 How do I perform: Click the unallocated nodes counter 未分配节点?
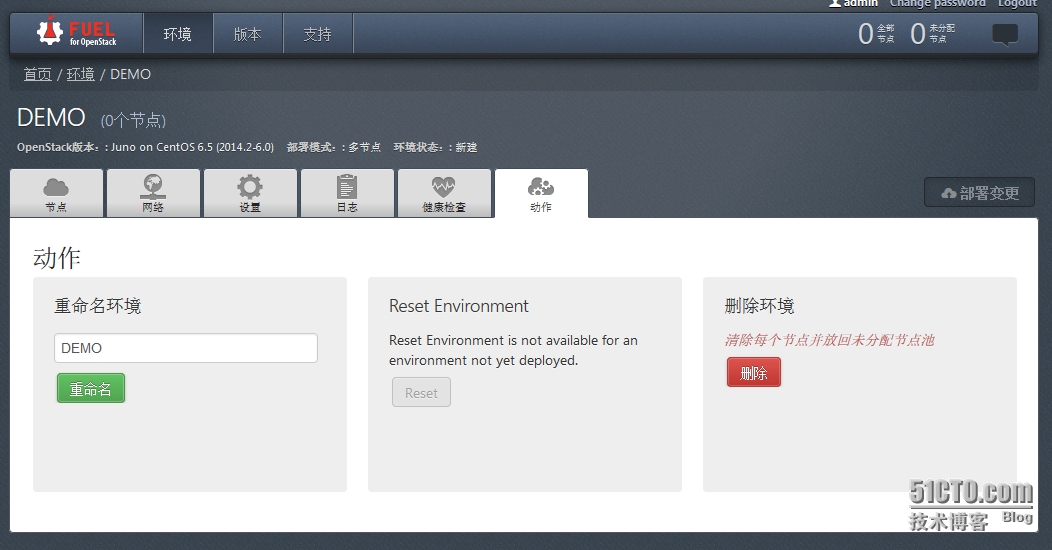click(x=932, y=34)
